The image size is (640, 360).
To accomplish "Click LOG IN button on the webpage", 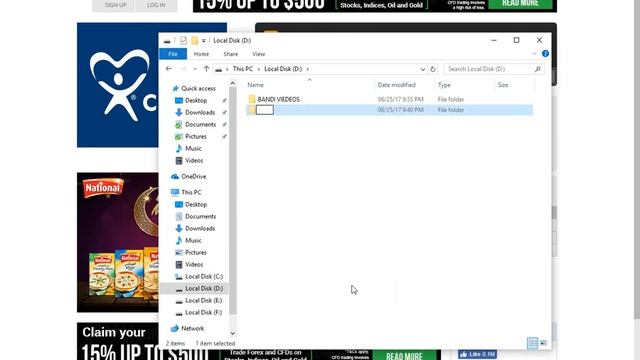I will pos(156,5).
